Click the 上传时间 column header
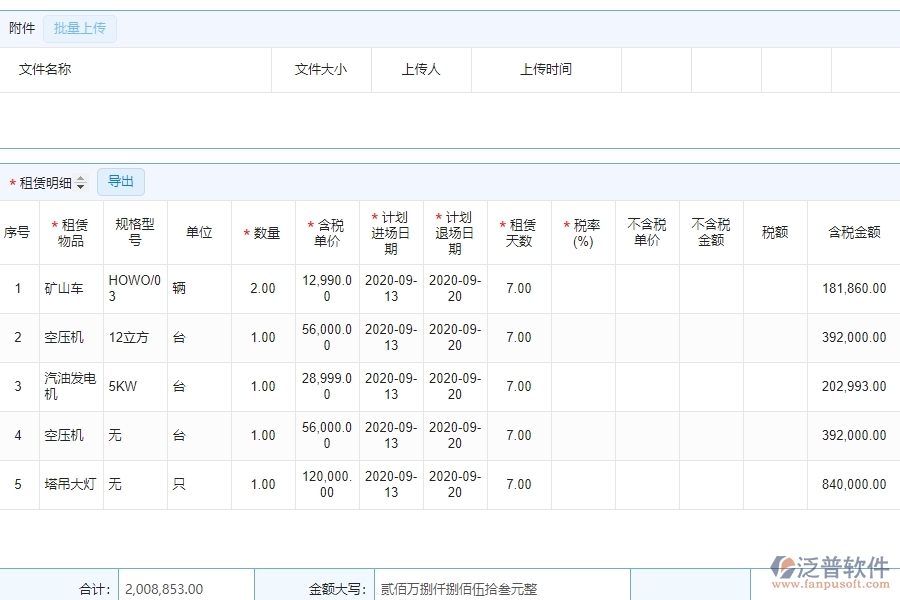 [546, 70]
